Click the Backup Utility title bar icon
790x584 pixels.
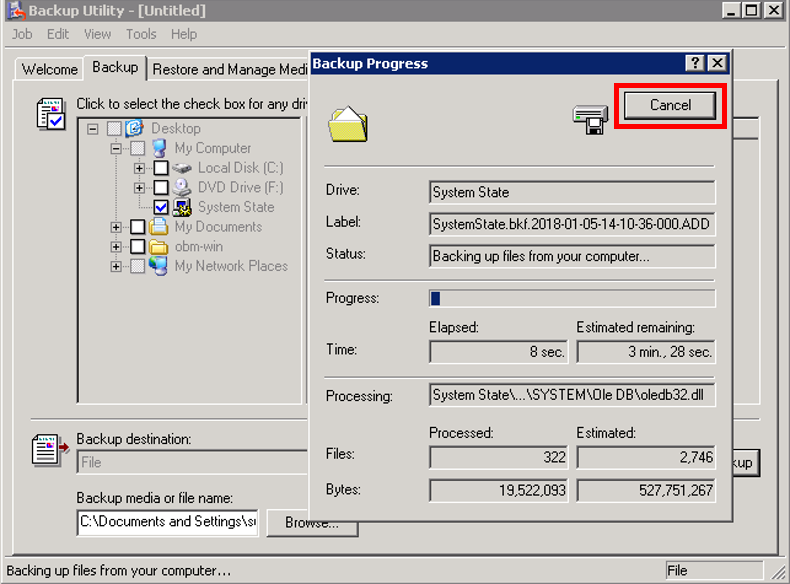[x=14, y=11]
